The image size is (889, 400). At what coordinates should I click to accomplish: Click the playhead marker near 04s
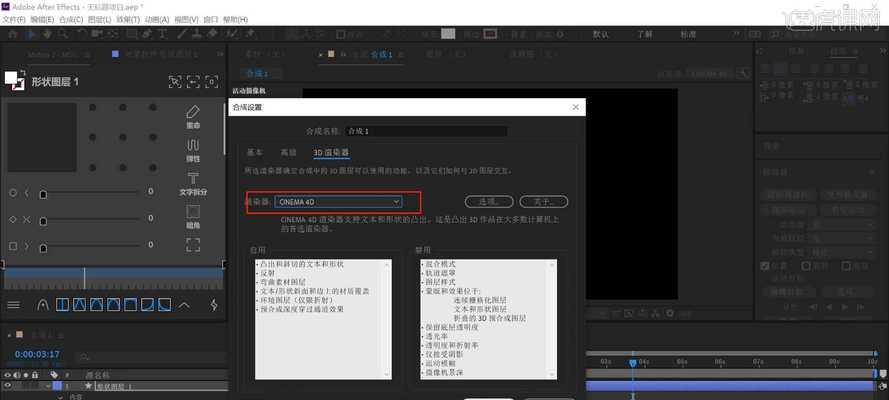pos(633,363)
